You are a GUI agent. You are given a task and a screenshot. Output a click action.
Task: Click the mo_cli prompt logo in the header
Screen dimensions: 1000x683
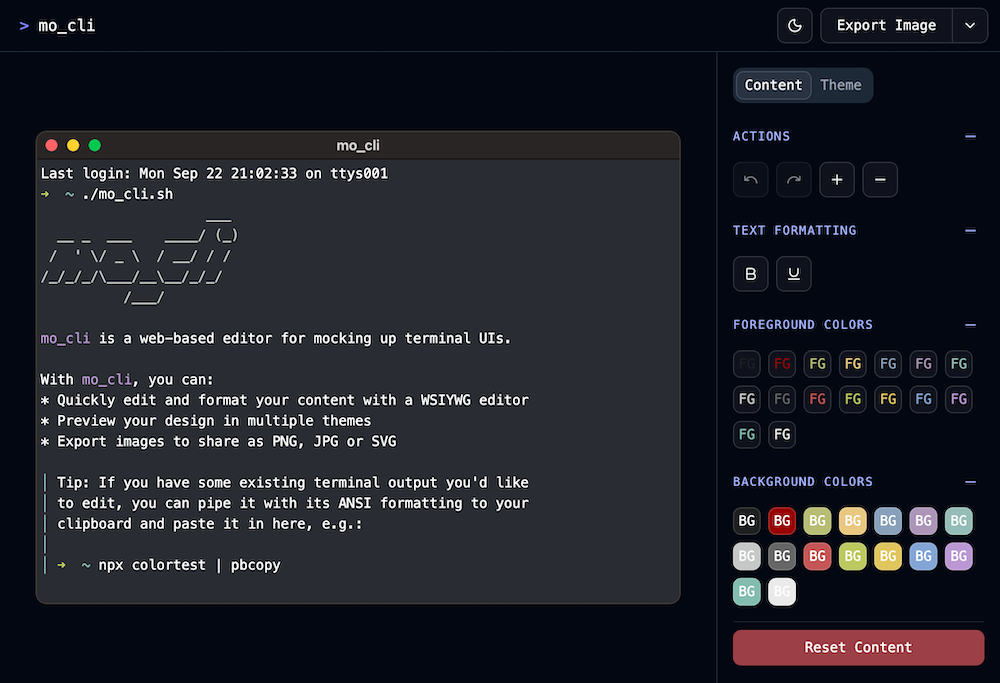pyautogui.click(x=55, y=25)
